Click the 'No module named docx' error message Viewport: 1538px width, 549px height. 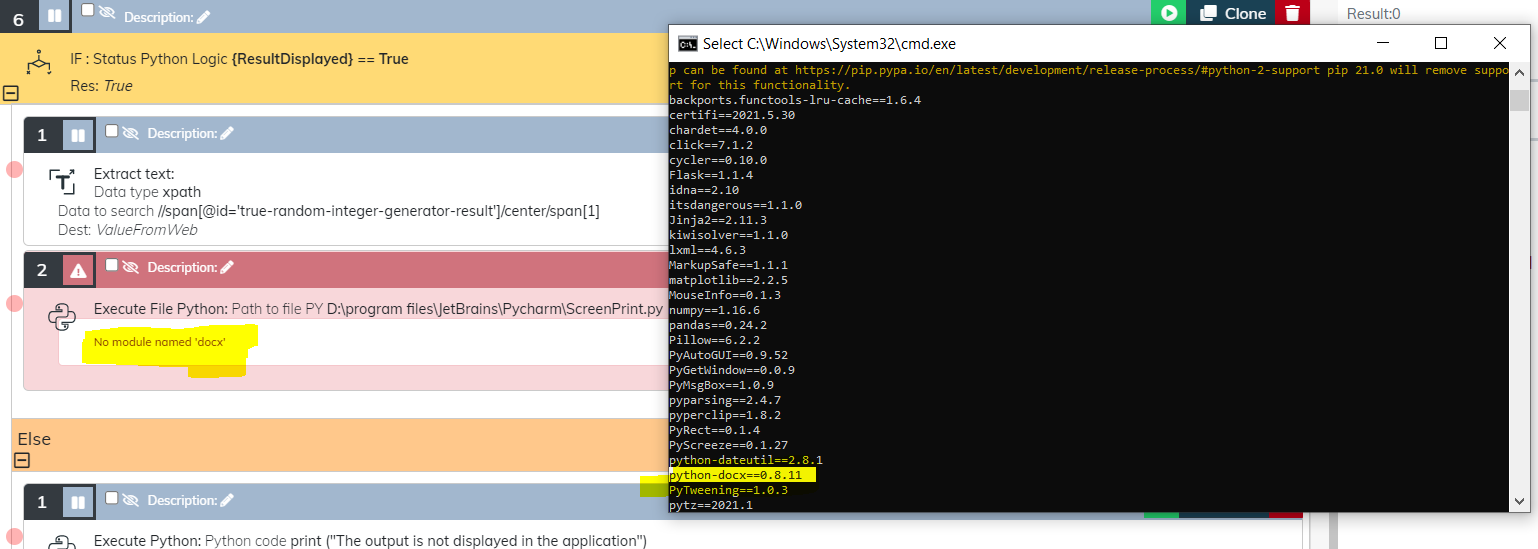160,343
